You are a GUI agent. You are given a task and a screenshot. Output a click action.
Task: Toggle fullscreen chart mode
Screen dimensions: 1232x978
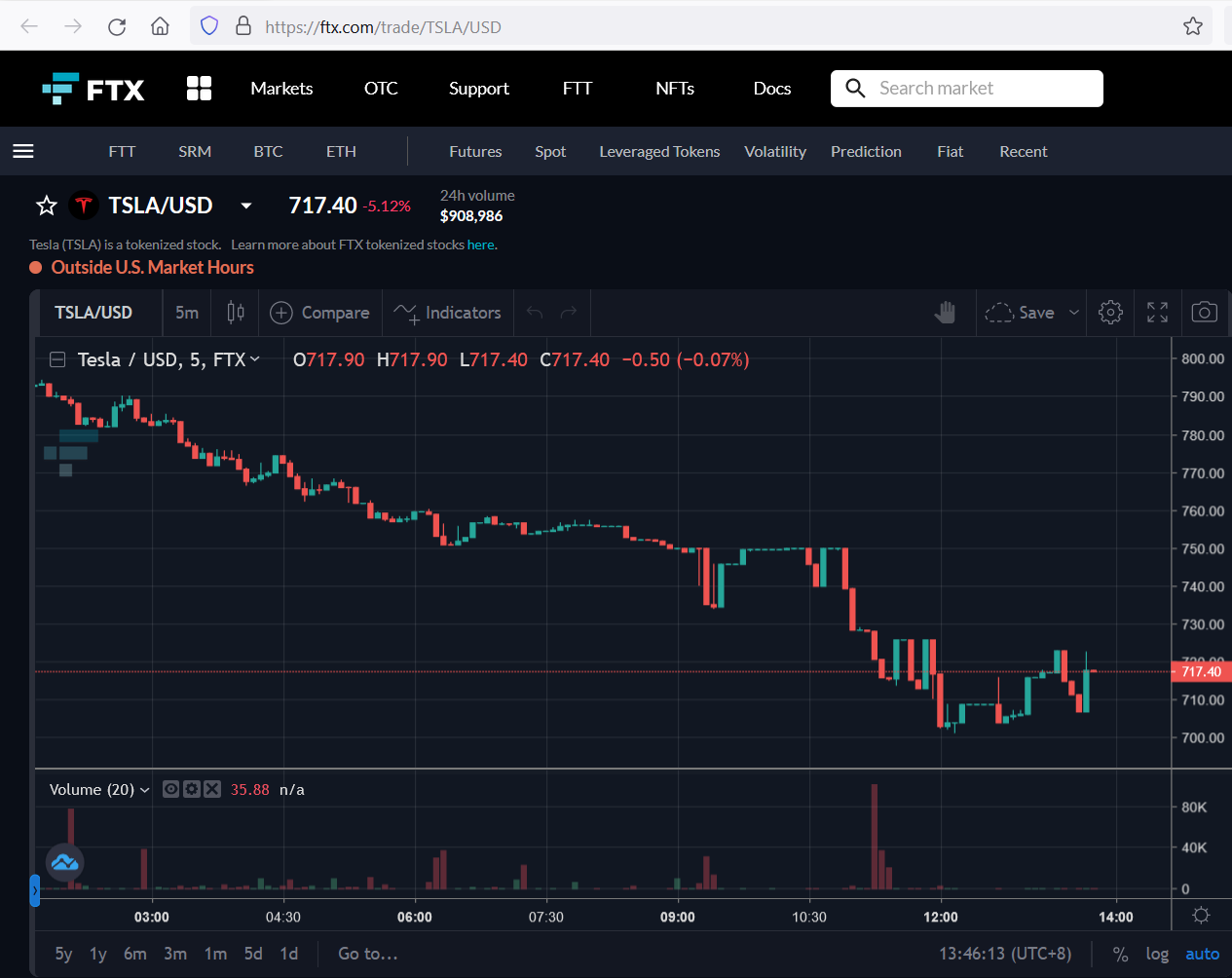click(x=1157, y=313)
